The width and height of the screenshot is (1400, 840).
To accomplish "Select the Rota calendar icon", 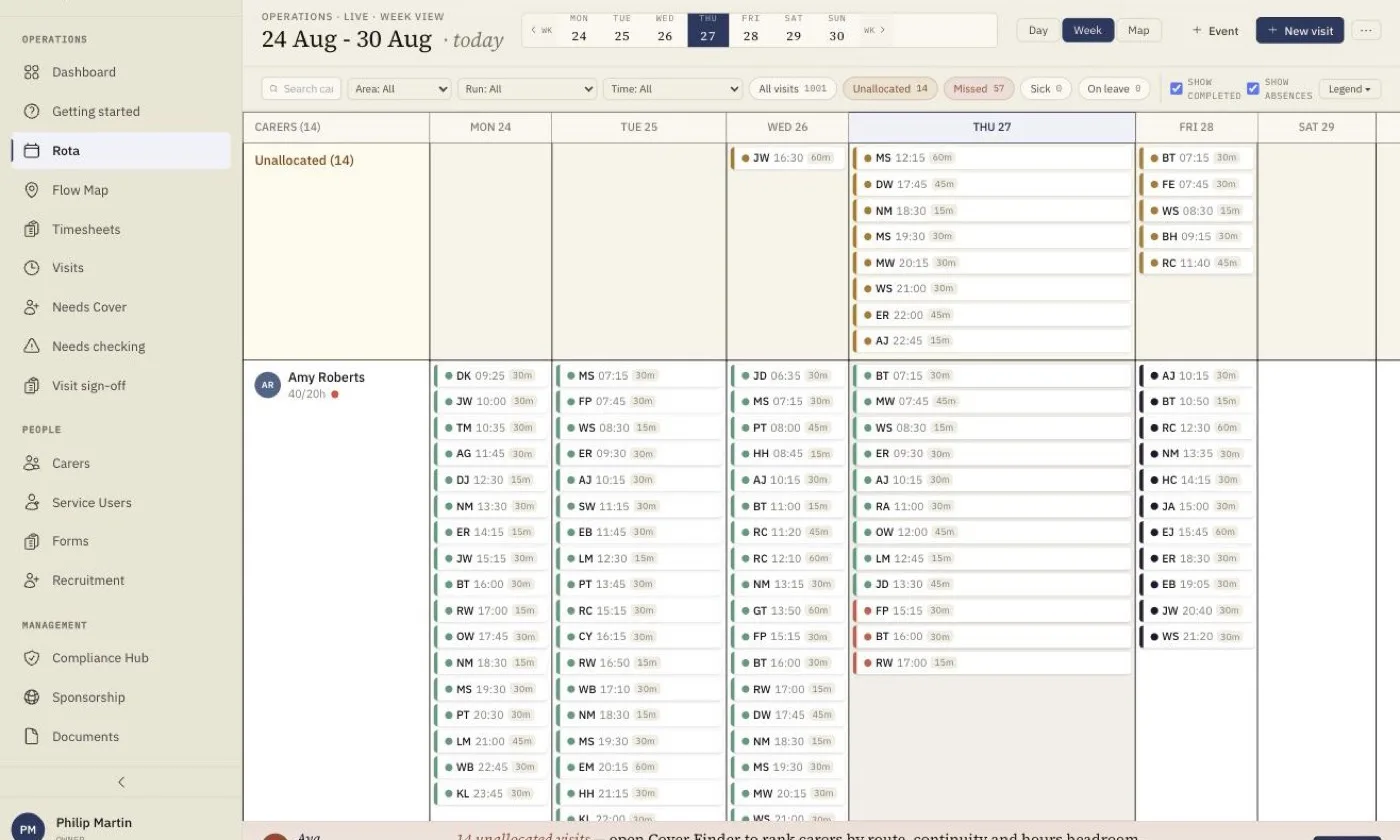I will [32, 150].
